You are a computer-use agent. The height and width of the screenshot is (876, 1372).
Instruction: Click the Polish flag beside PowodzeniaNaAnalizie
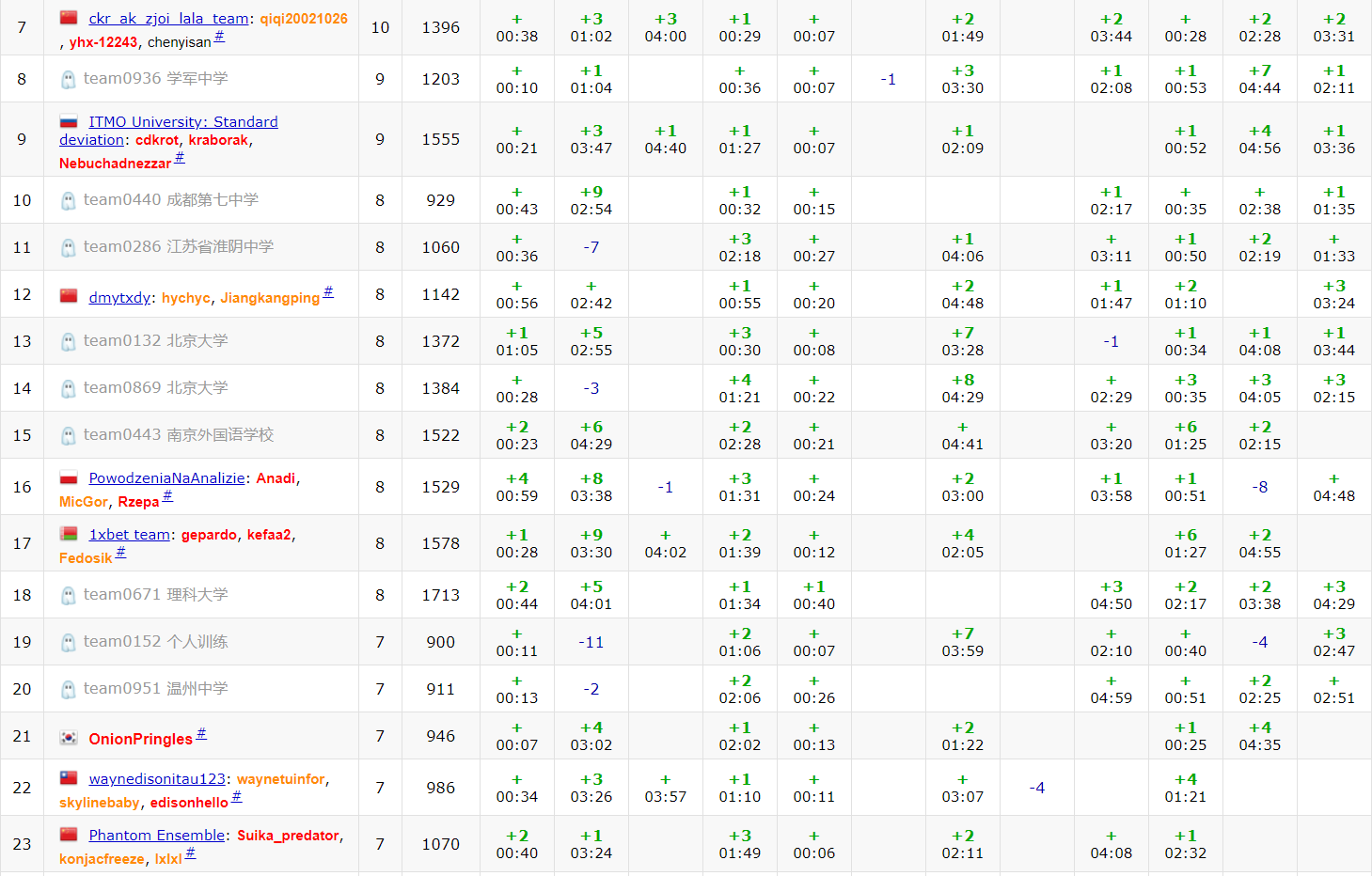tap(69, 477)
